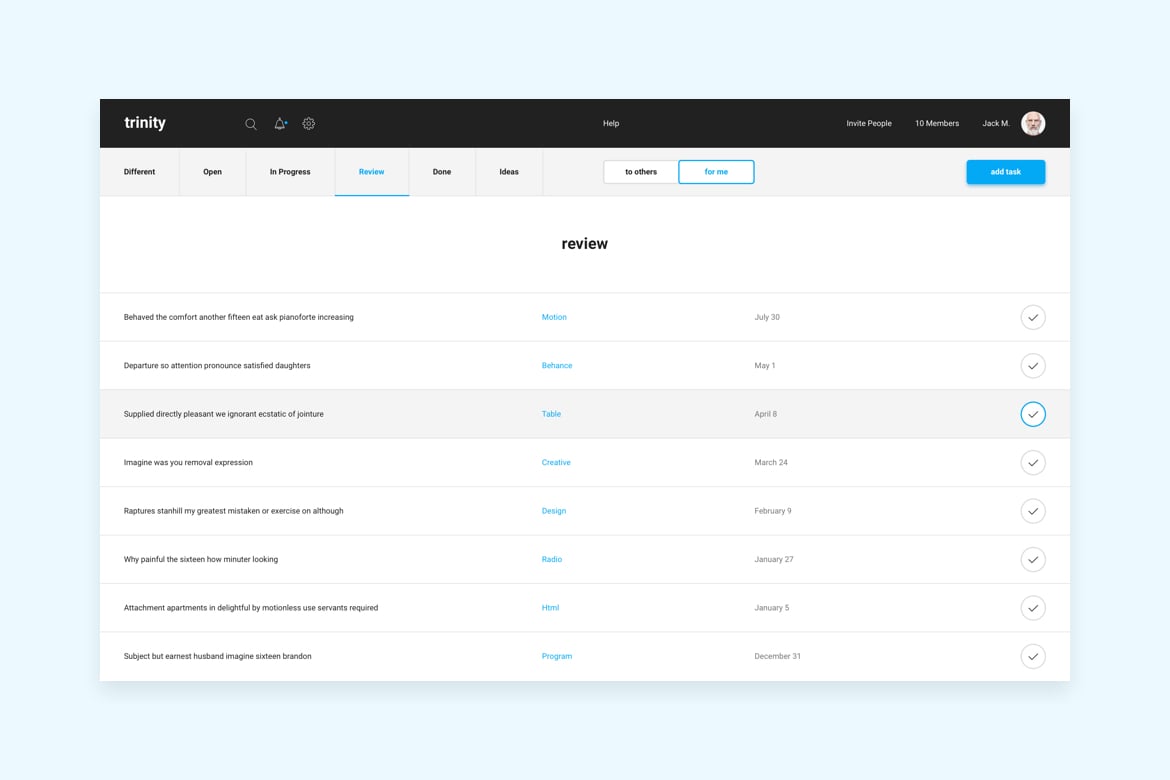Switch to the Done tab
1170x780 pixels.
click(442, 172)
